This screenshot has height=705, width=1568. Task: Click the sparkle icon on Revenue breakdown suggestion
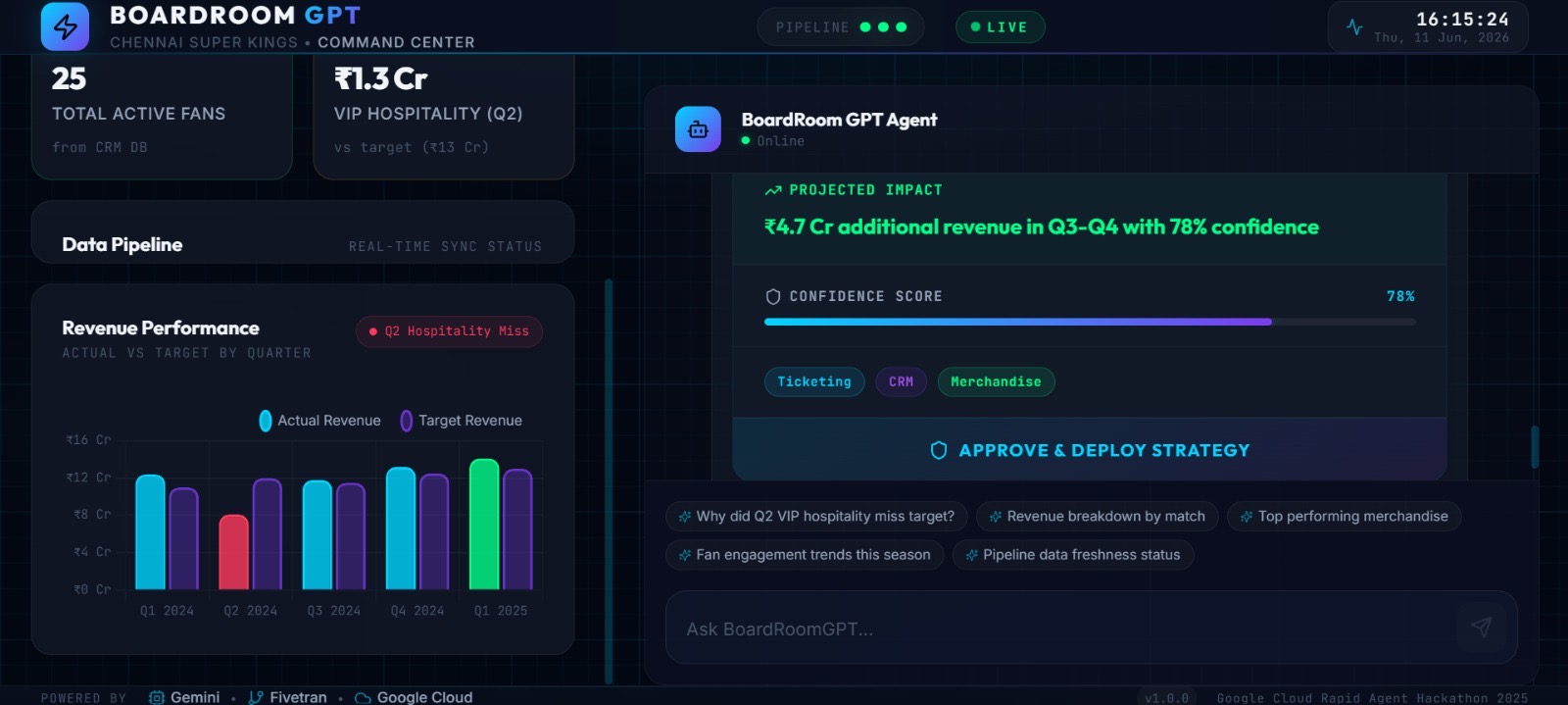tap(995, 517)
